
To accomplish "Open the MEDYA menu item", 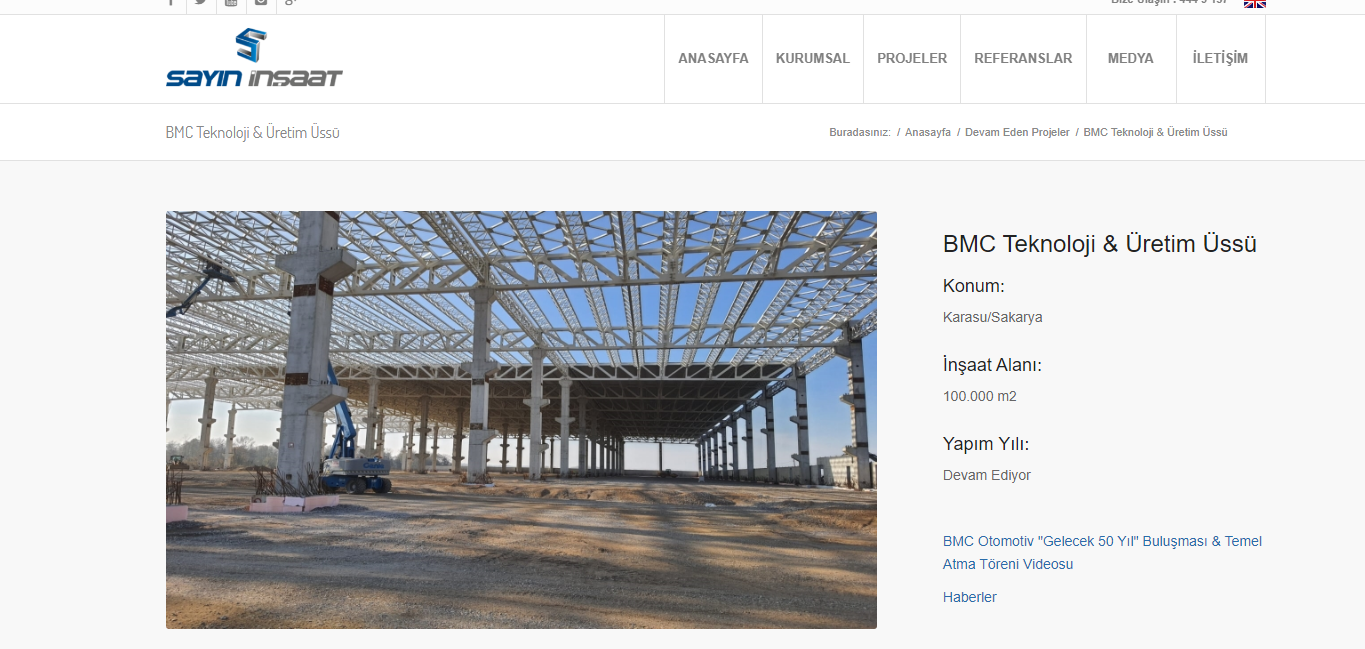I will click(x=1130, y=59).
